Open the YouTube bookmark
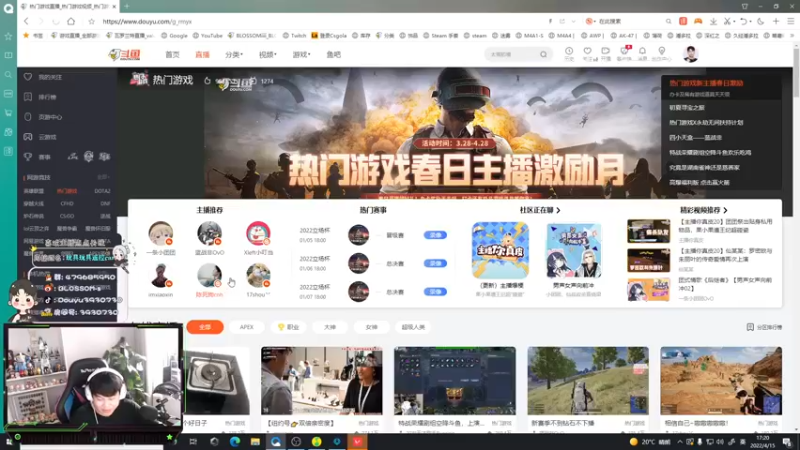800x450 pixels. (208, 36)
